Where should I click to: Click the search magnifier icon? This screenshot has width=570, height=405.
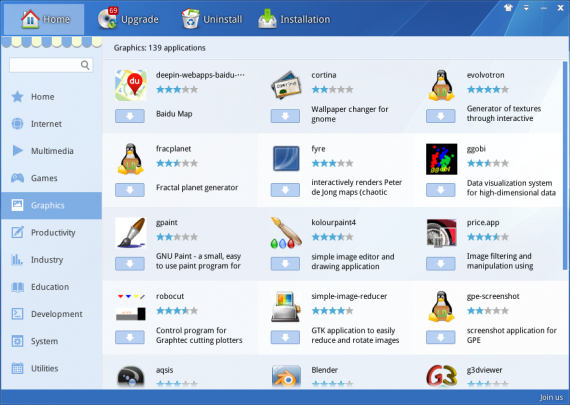85,65
